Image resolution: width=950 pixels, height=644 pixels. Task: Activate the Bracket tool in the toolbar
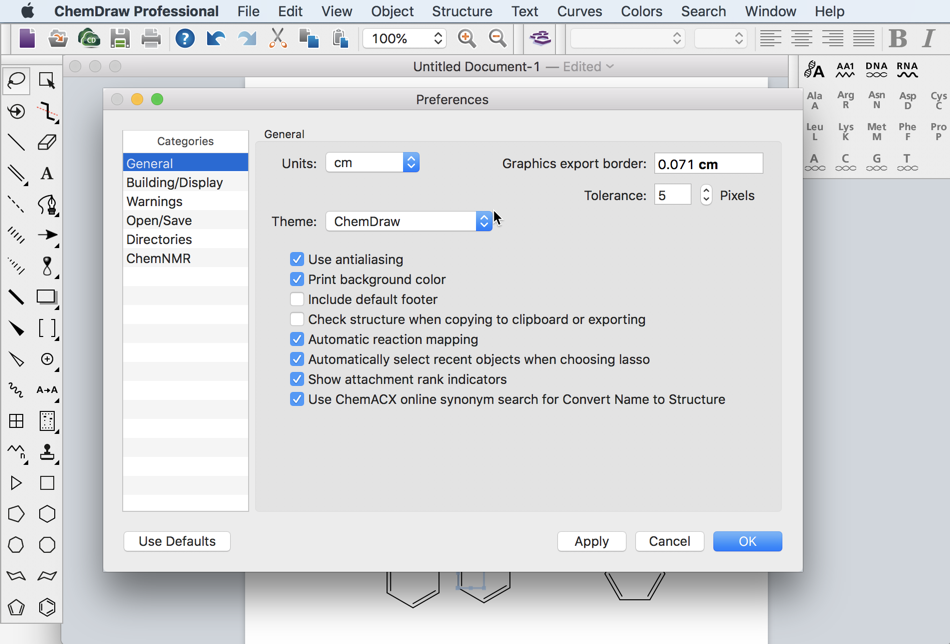[x=46, y=329]
